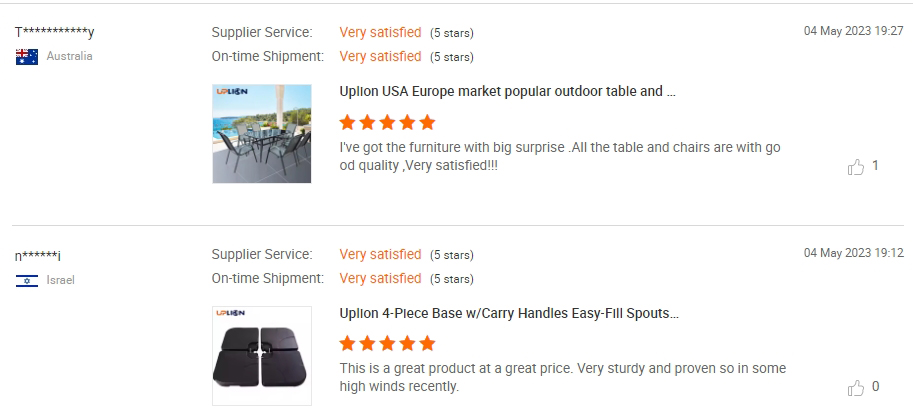
Task: Click the 04 May 2023 19:27 timestamp
Action: (x=853, y=31)
